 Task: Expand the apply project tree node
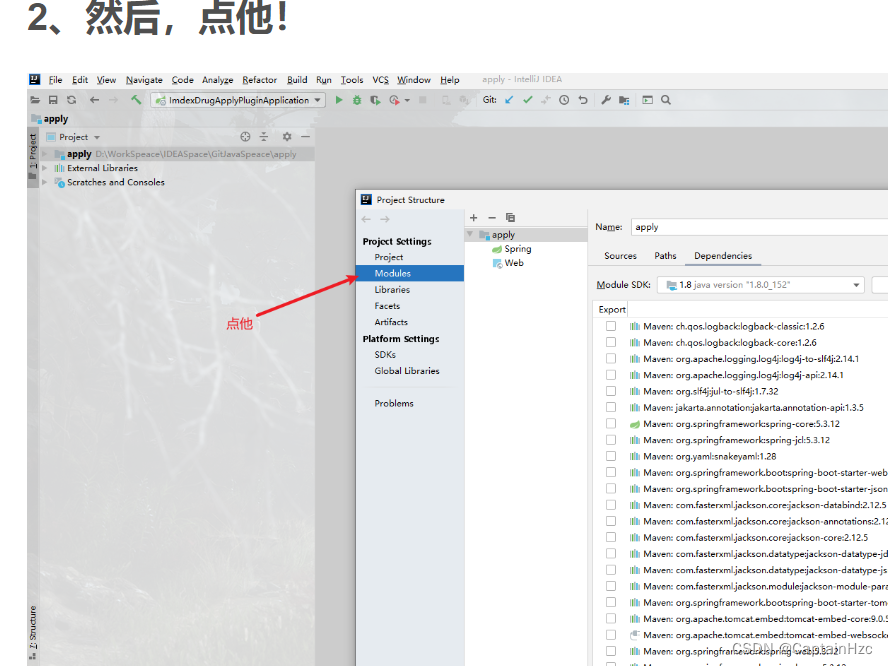pyautogui.click(x=45, y=154)
